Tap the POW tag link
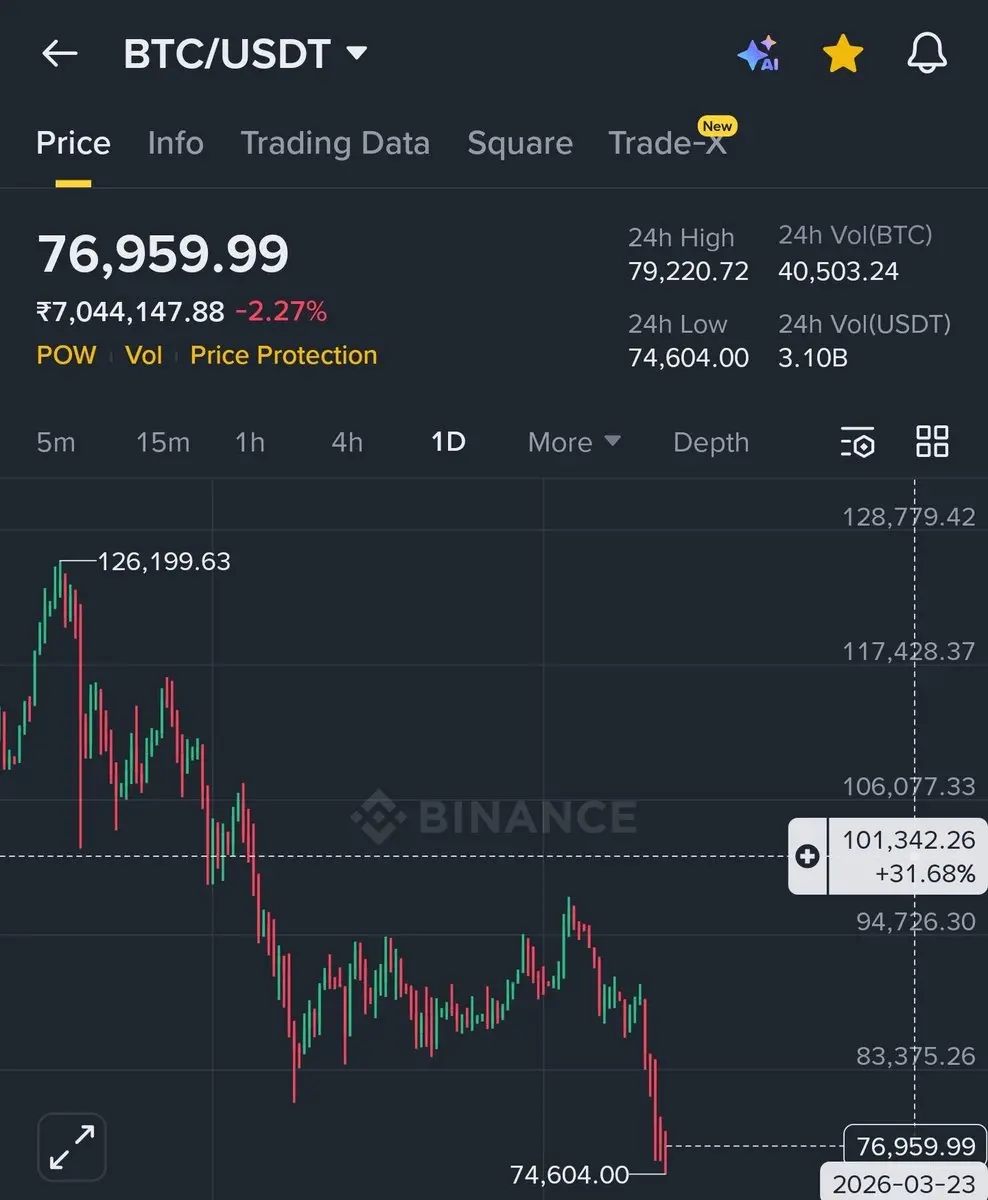This screenshot has height=1200, width=988. pos(66,355)
